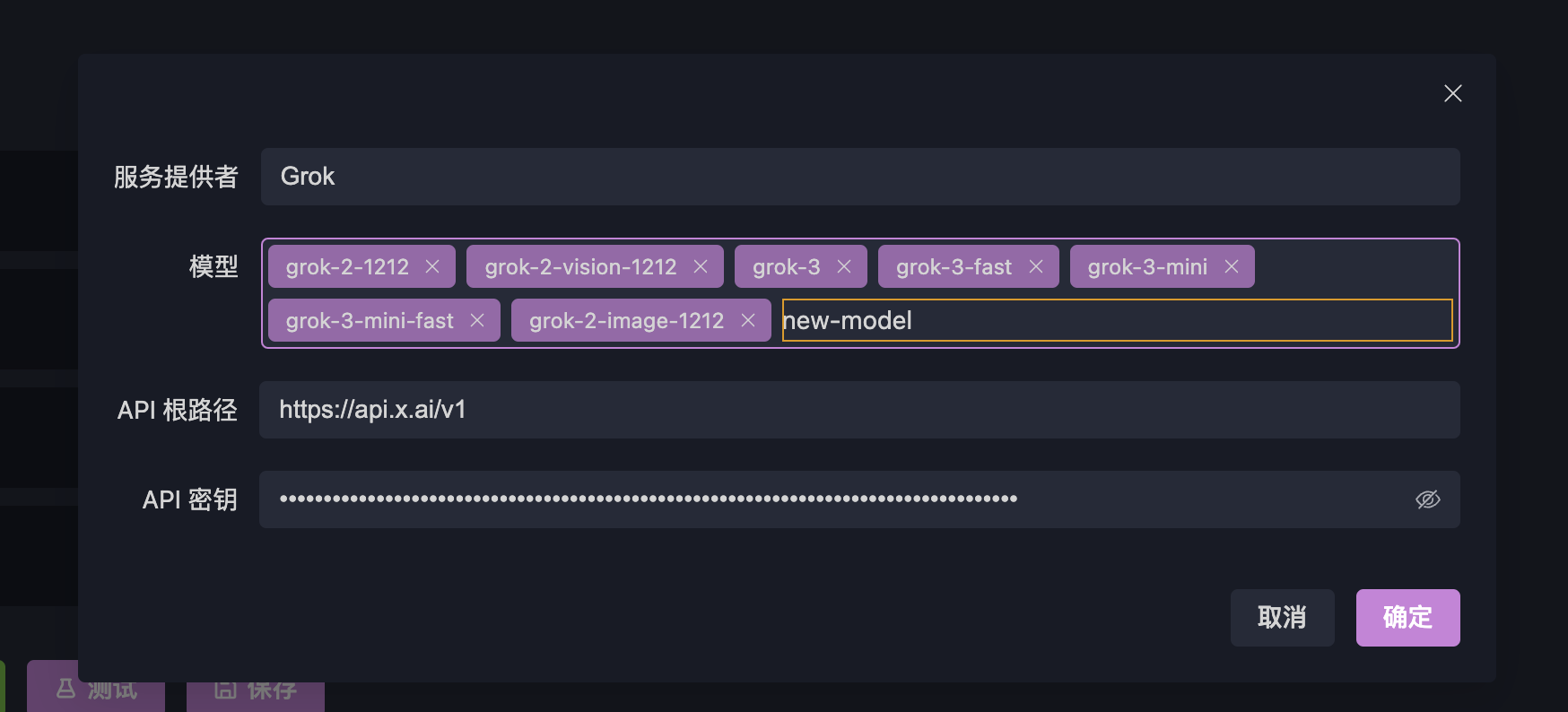Remove the grok-2-vision-1212 model tag
The height and width of the screenshot is (712, 1568).
pos(701,267)
